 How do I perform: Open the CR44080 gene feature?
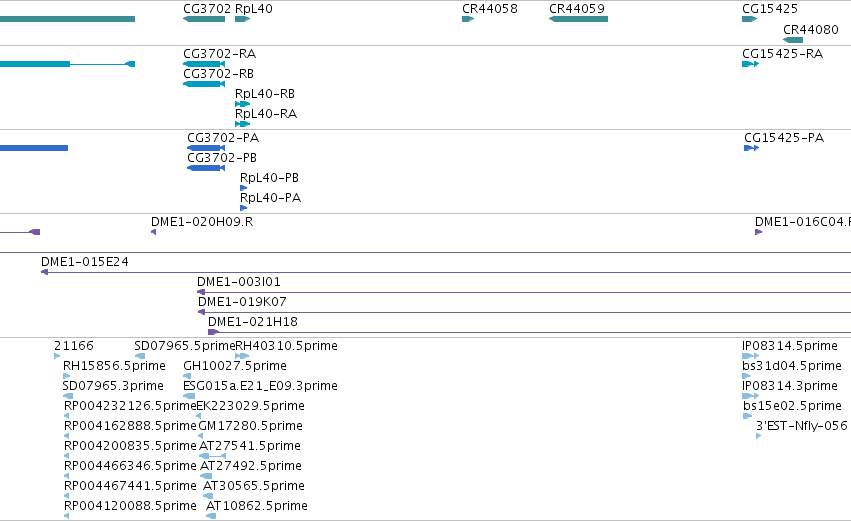click(793, 40)
